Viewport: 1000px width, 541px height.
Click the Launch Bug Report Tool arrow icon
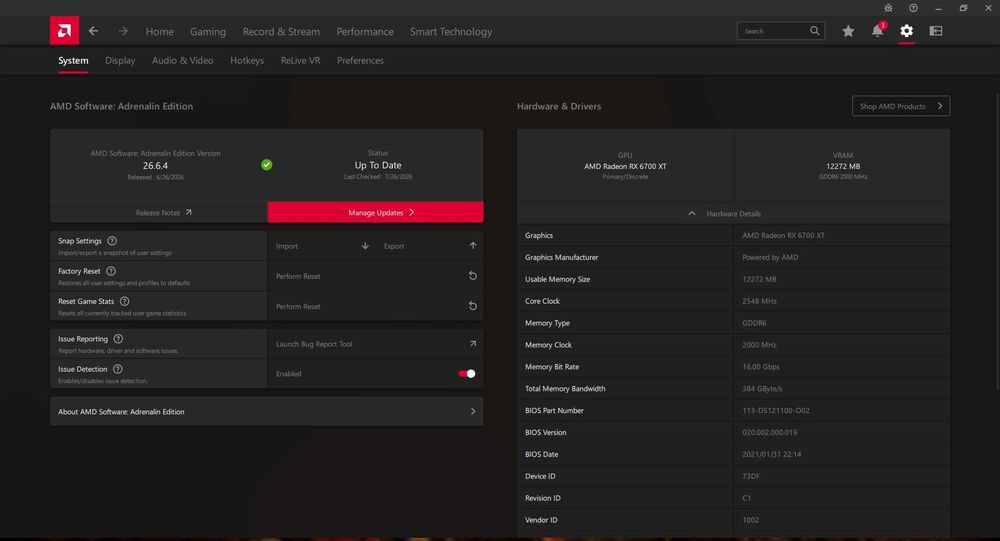(x=473, y=343)
